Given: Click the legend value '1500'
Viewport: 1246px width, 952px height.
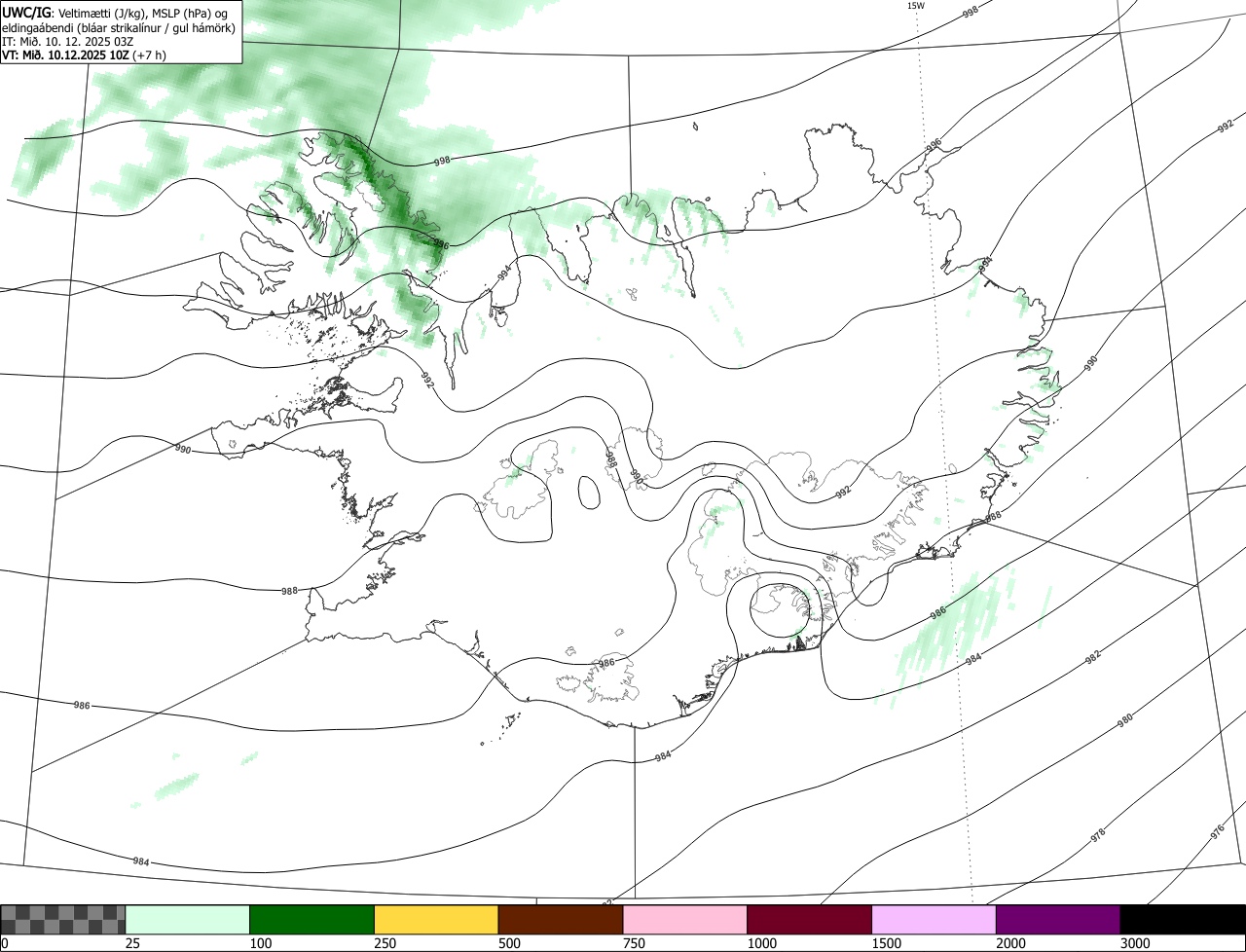Looking at the screenshot, I should point(886,943).
